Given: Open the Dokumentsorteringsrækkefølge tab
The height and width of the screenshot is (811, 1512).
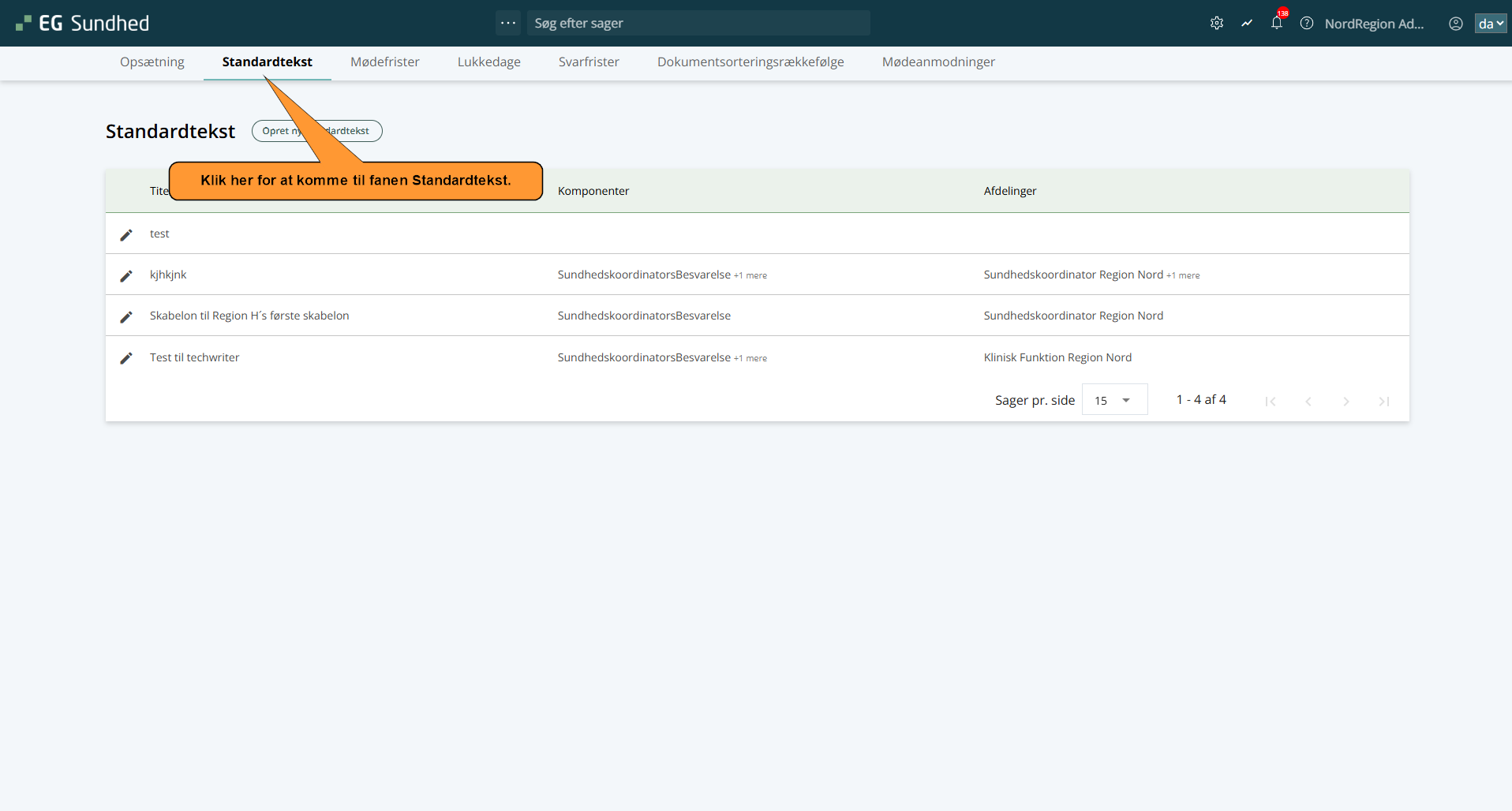Looking at the screenshot, I should tap(750, 62).
